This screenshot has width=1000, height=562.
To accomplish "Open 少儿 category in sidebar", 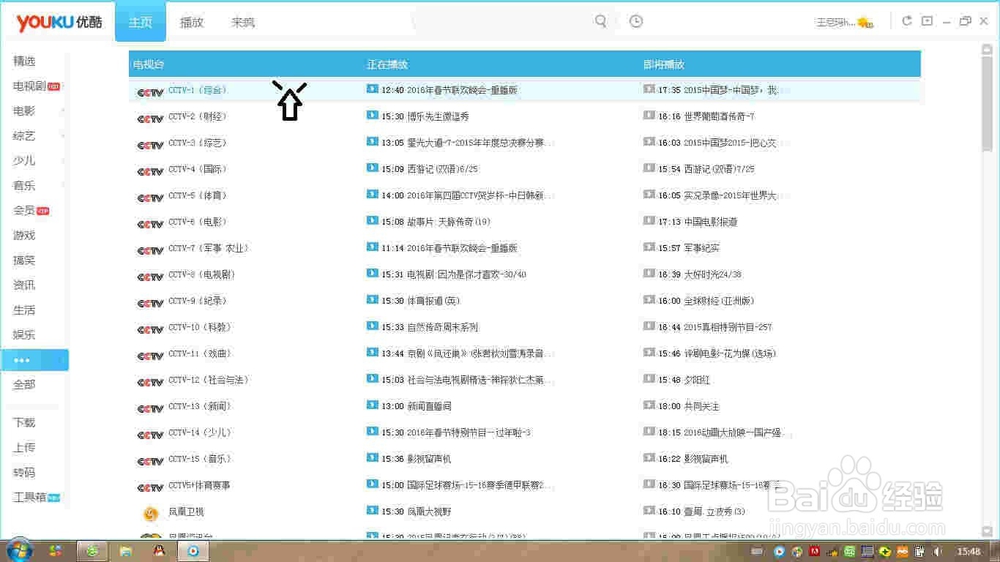I will (24, 161).
